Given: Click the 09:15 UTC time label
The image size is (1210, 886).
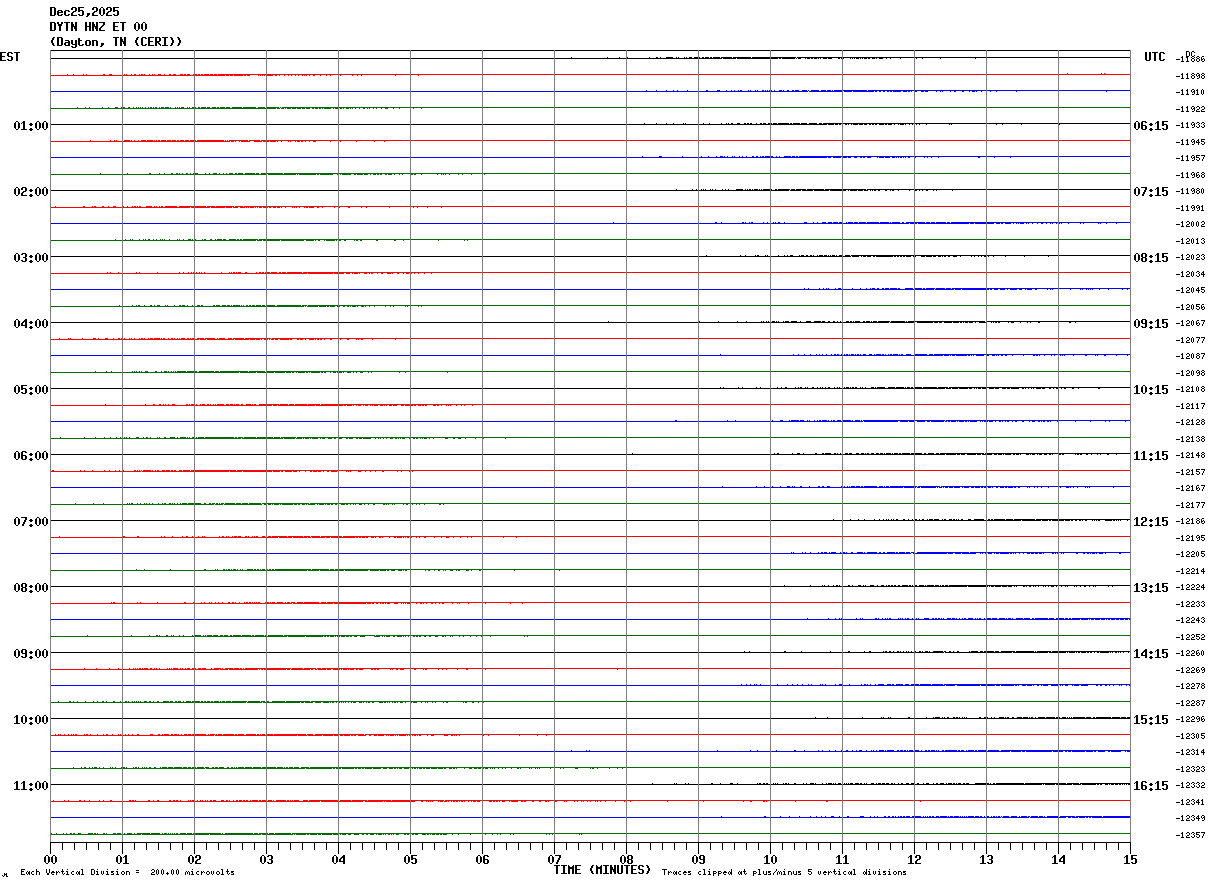Looking at the screenshot, I should point(1151,324).
